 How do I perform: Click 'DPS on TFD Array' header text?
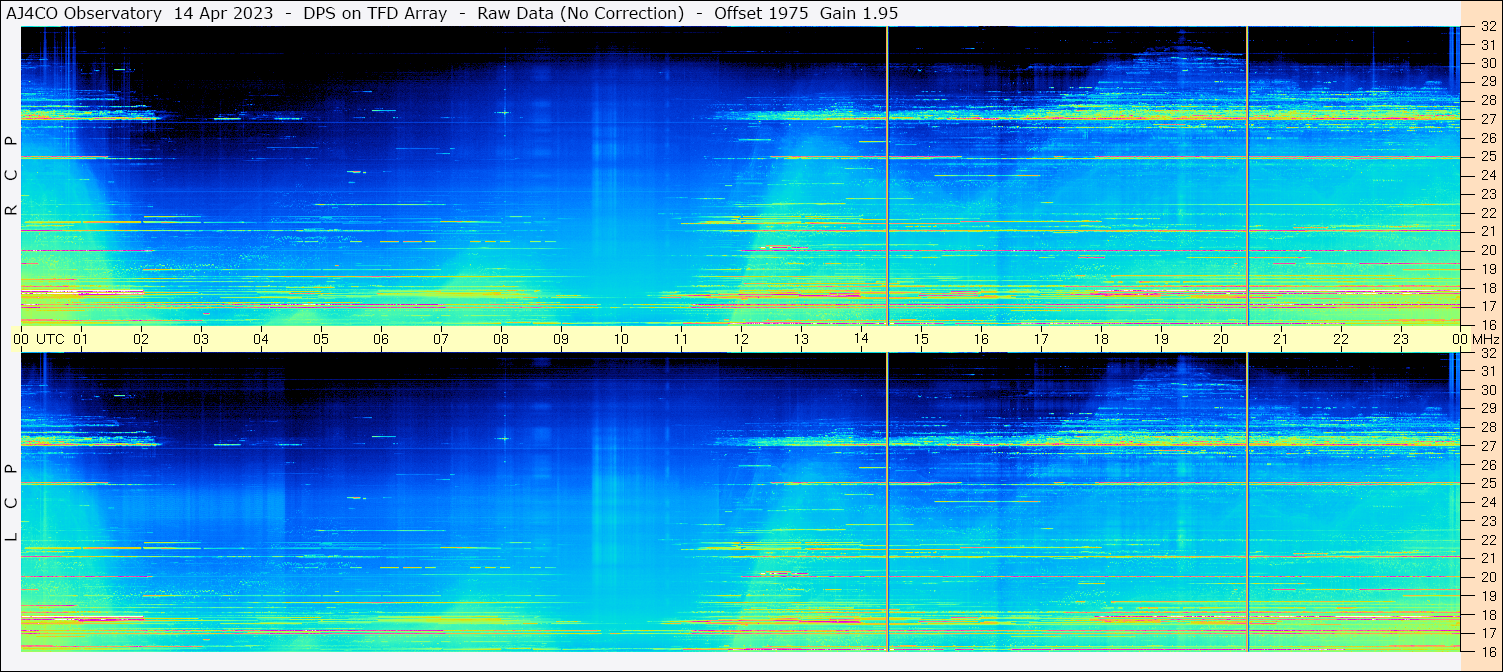(375, 13)
